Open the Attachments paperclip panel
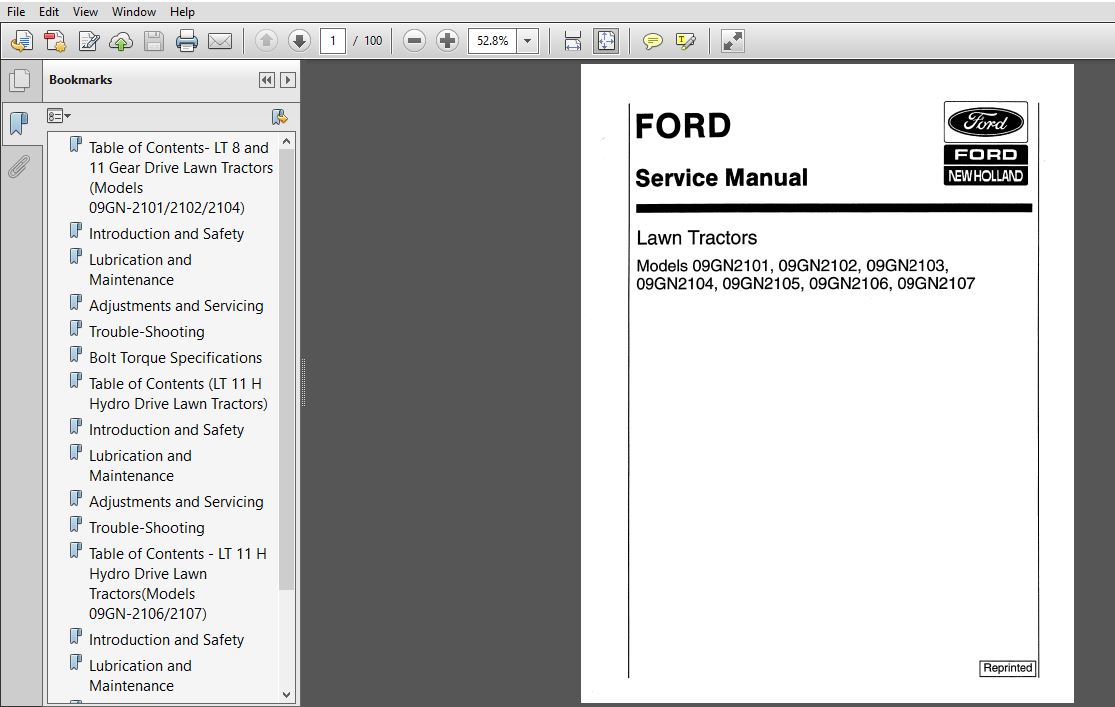Viewport: 1115px width, 707px height. click(19, 167)
